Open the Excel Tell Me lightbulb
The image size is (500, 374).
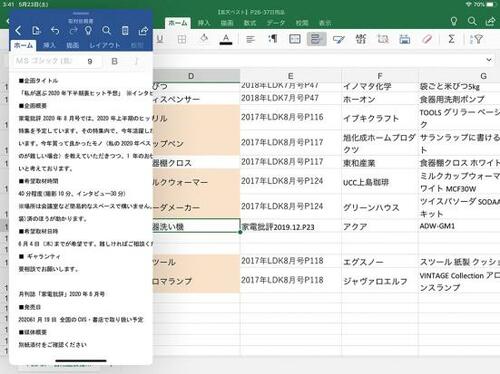click(x=454, y=21)
